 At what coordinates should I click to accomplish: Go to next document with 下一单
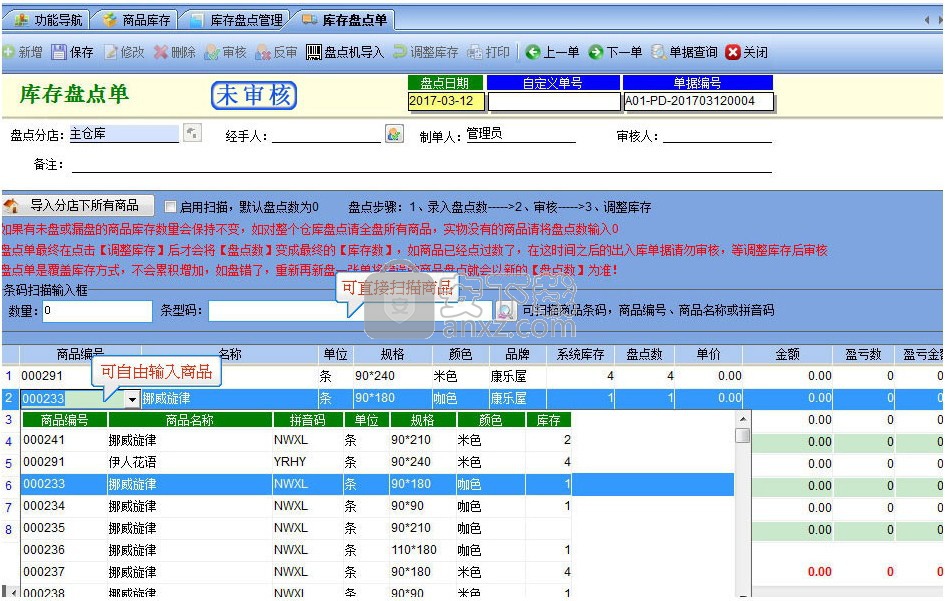[615, 52]
